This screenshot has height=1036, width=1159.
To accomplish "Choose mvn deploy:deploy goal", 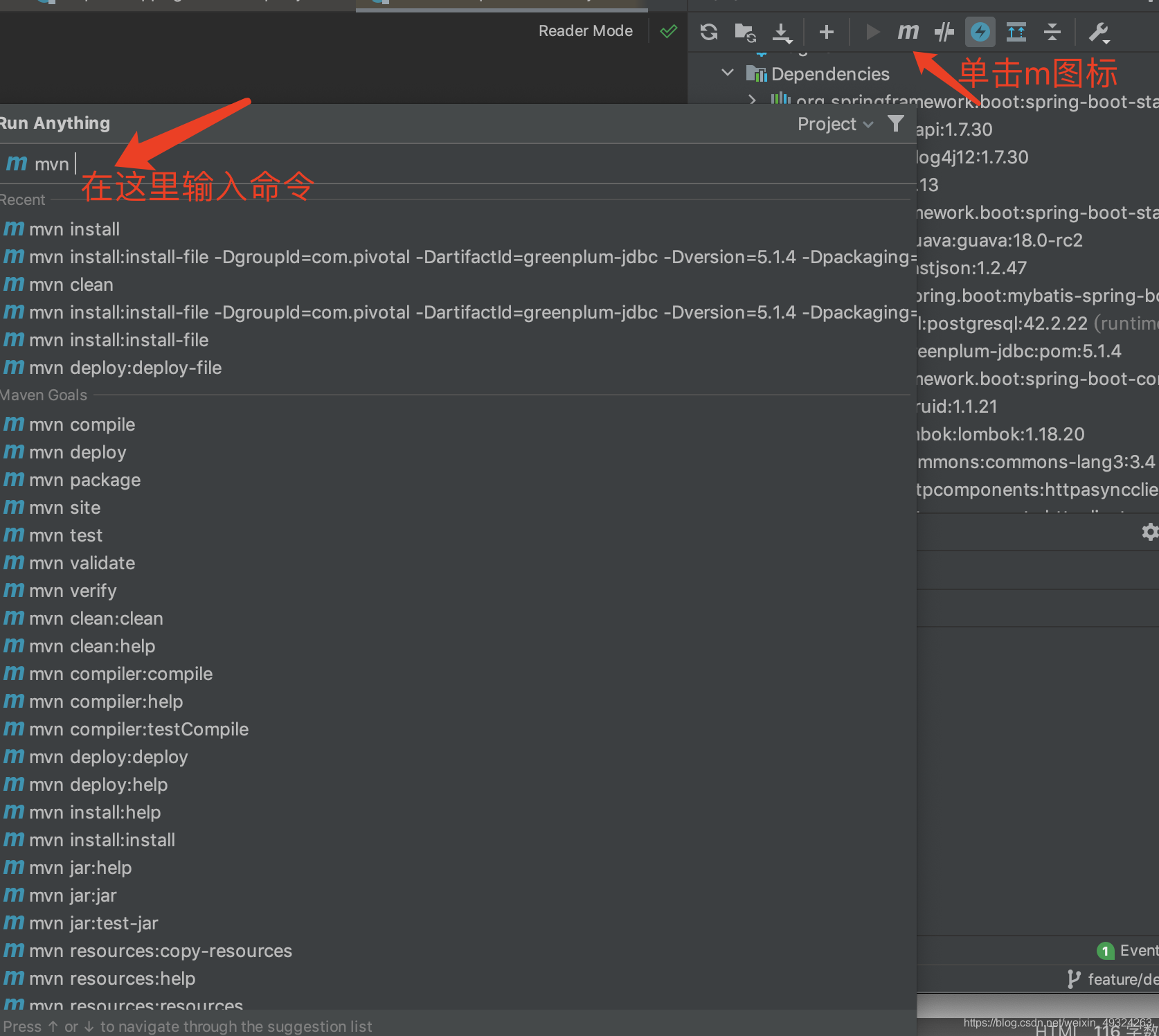I will (457, 757).
